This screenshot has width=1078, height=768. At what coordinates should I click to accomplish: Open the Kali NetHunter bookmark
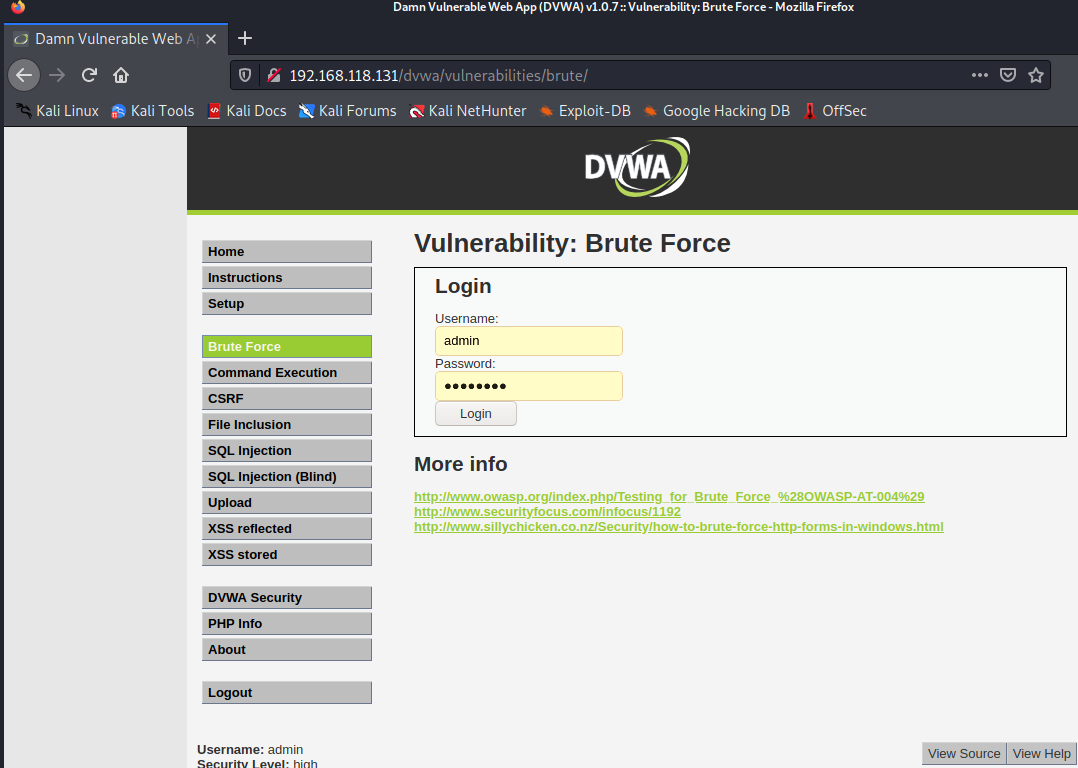[x=468, y=111]
